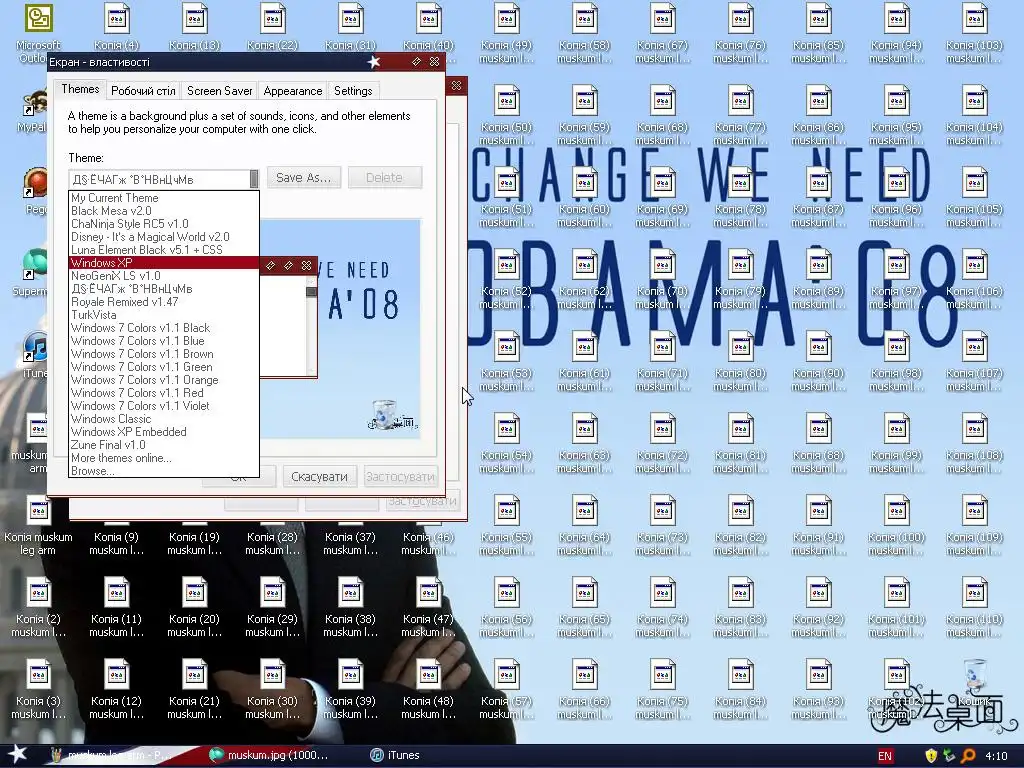Screen dimensions: 1024x768
Task: Click the tray clock showing 4:10
Action: pyautogui.click(x=996, y=756)
